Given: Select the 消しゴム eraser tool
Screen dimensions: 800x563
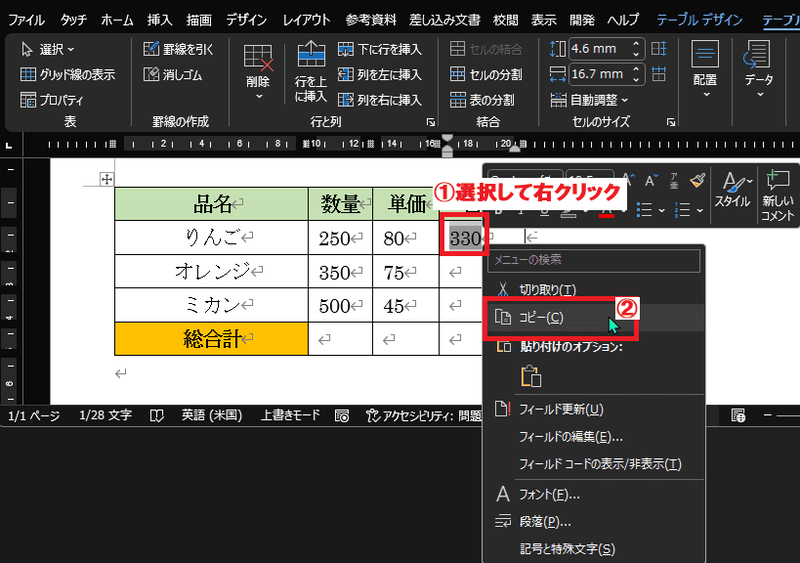Looking at the screenshot, I should click(172, 75).
